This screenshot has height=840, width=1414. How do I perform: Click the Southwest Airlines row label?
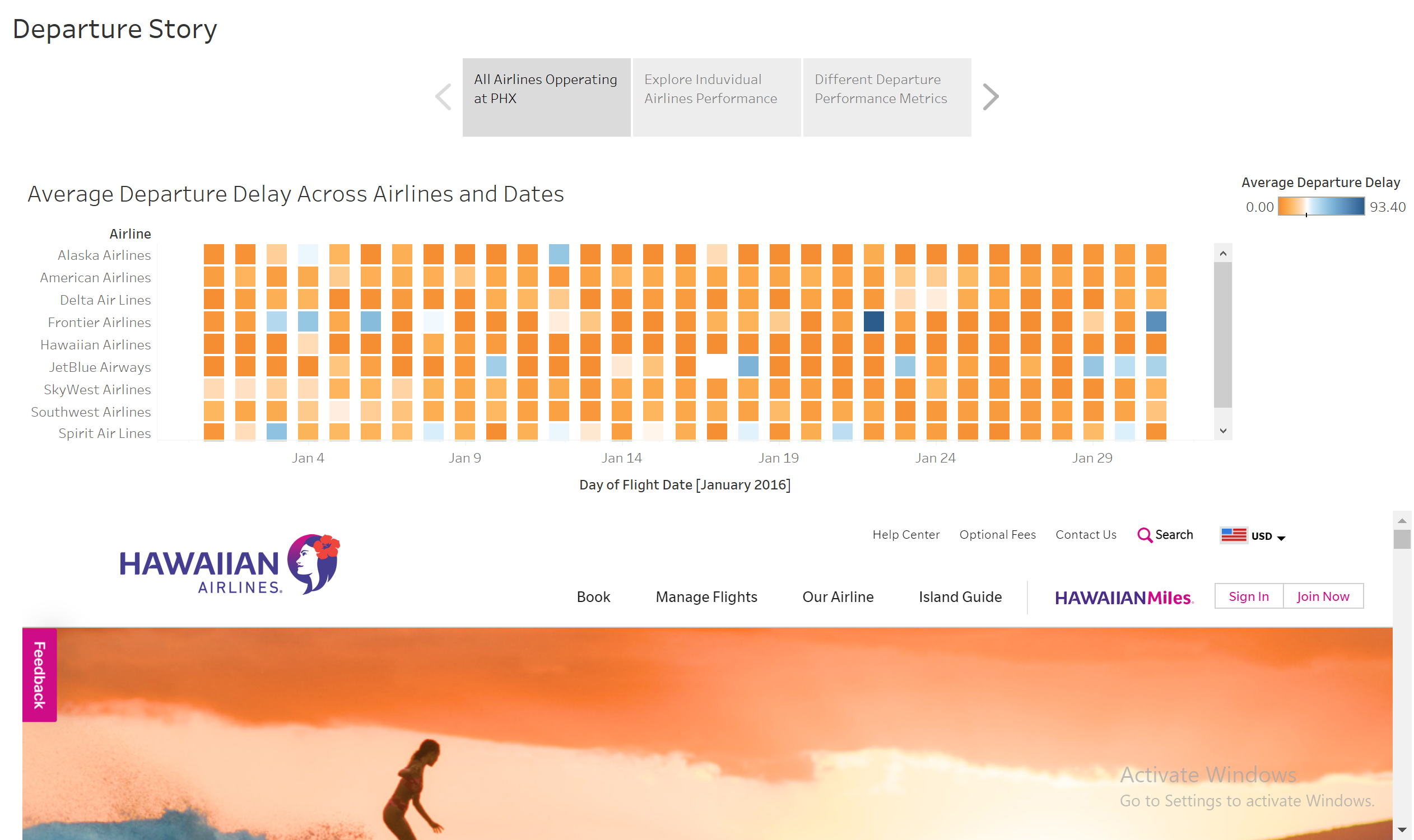pos(91,412)
